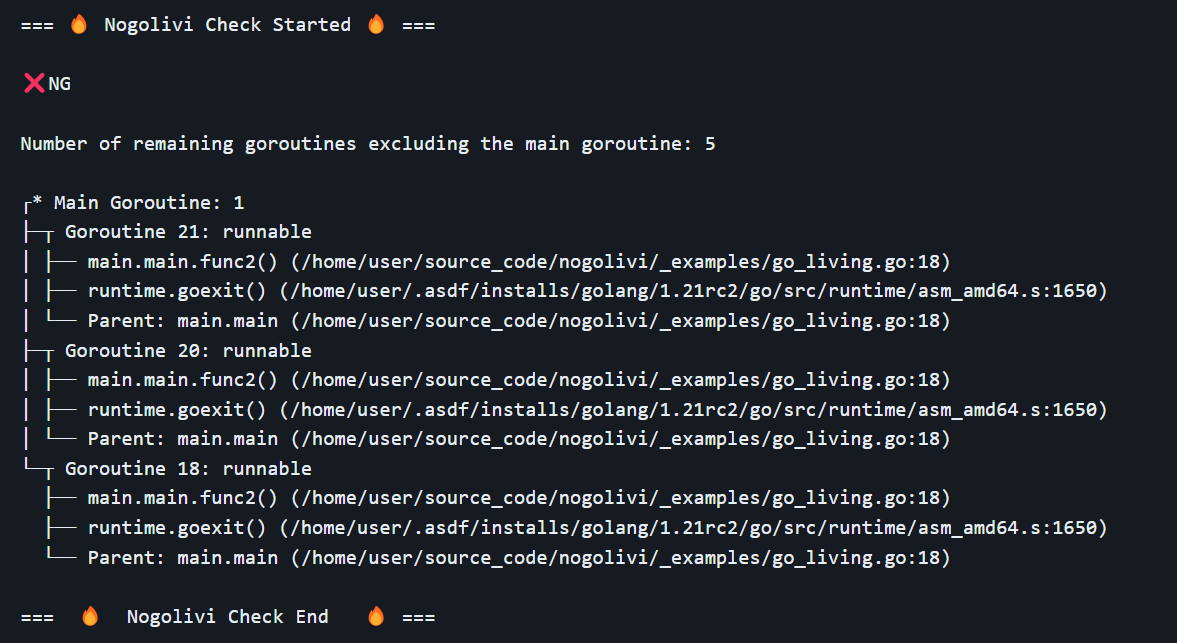Select the remaining goroutines count line
The image size is (1177, 643).
pyautogui.click(x=367, y=144)
